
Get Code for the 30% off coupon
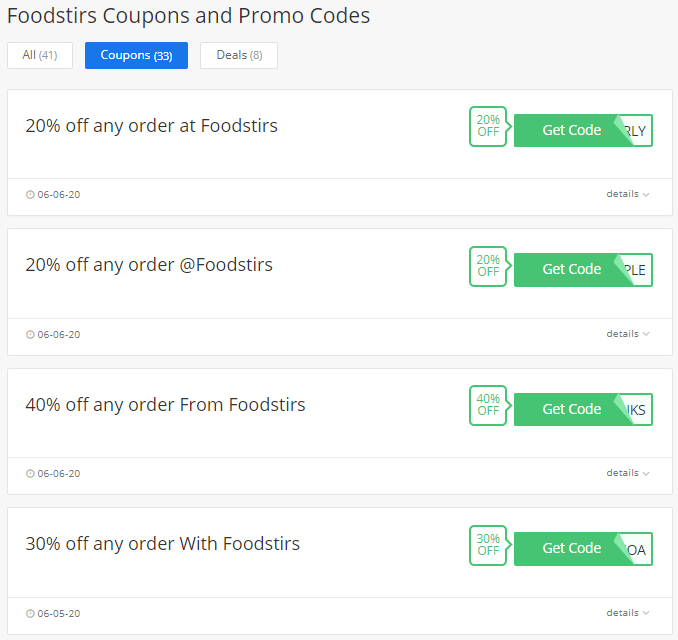point(583,549)
